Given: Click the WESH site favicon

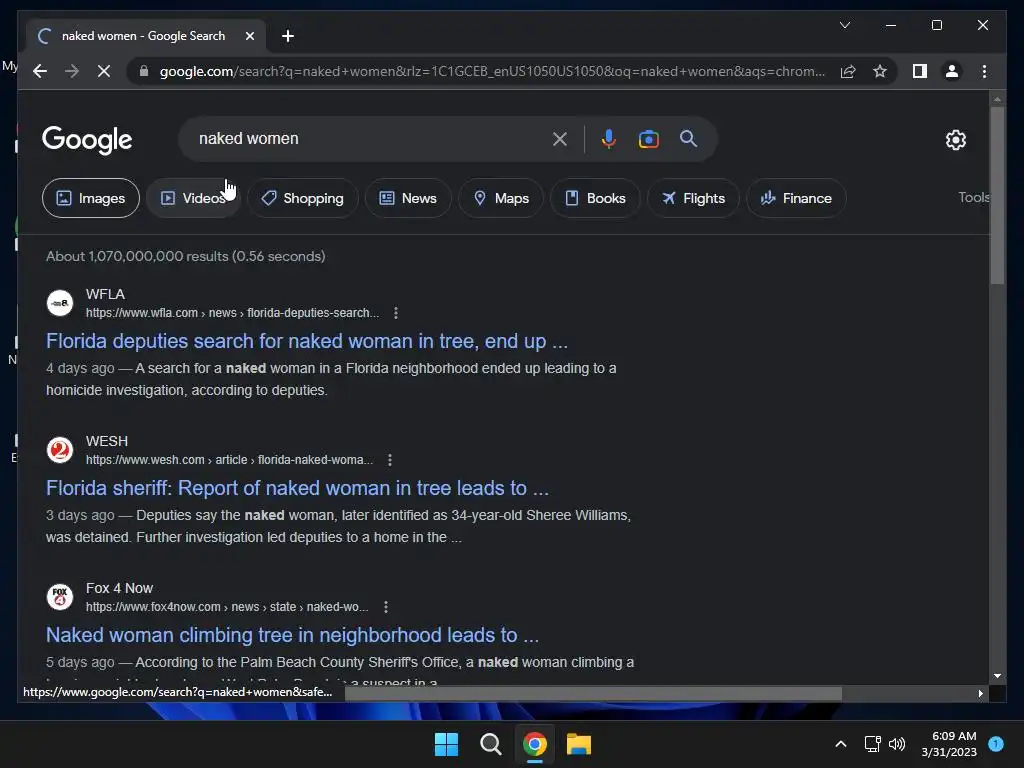Looking at the screenshot, I should pos(60,450).
